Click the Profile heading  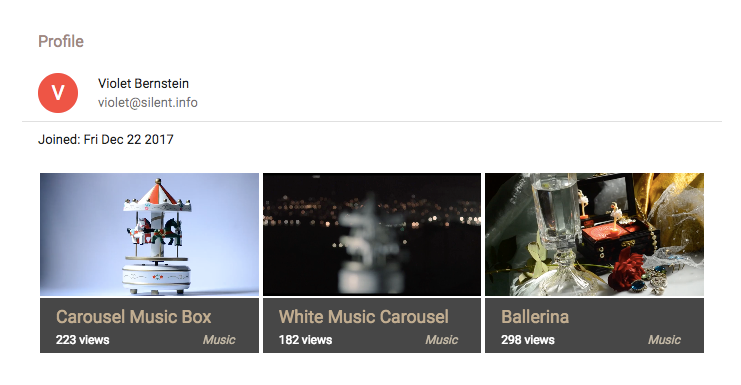[61, 42]
